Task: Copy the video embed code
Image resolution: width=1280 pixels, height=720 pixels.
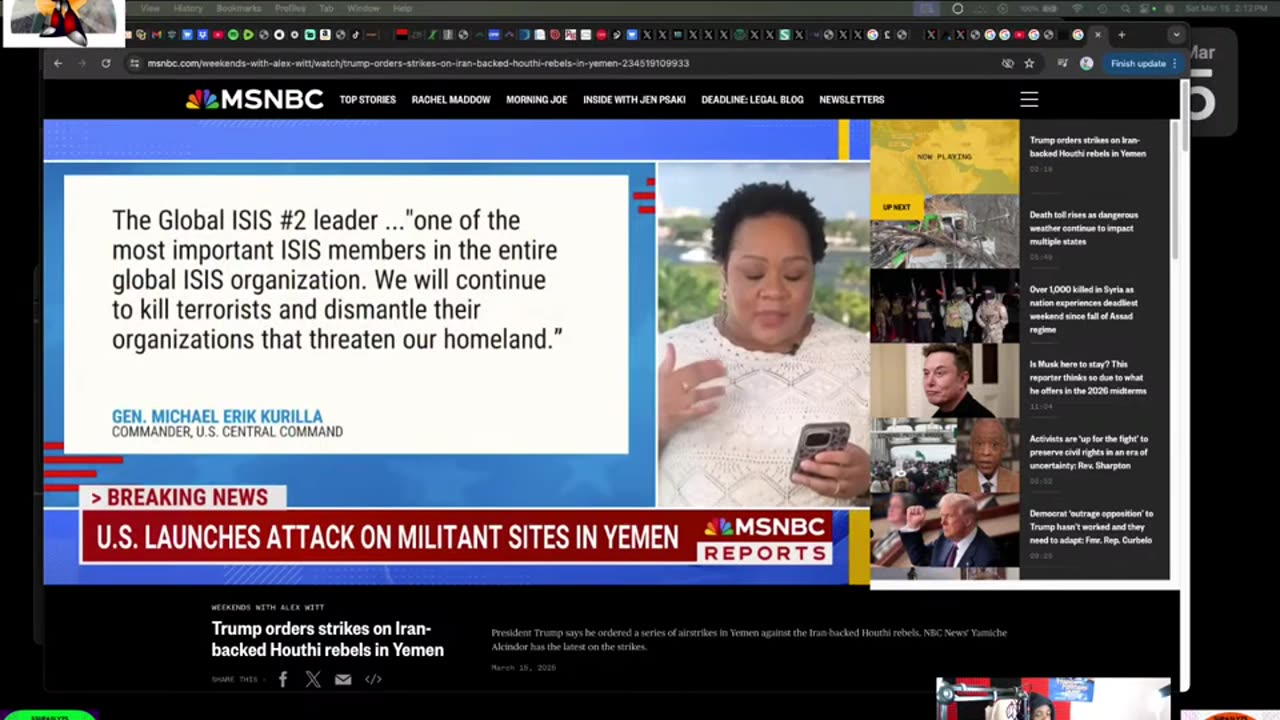Action: click(373, 679)
